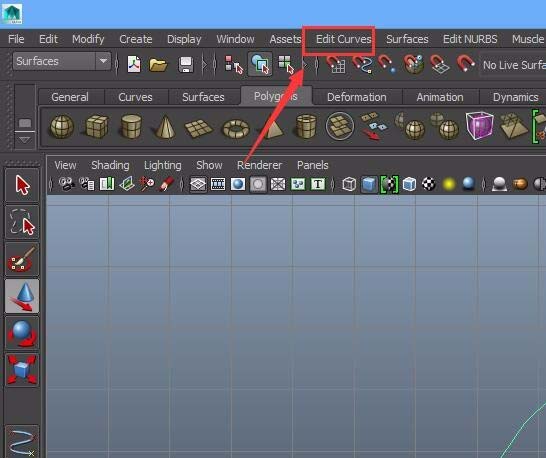Pick the Rotate tool sphere icon
Image resolution: width=546 pixels, height=458 pixels.
click(x=22, y=333)
